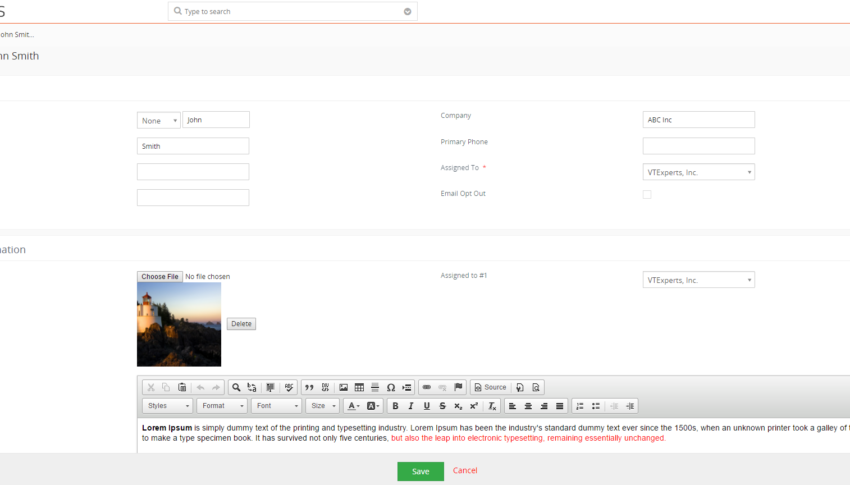Open the Assigned to #1 dropdown
This screenshot has height=485, width=850.
pyautogui.click(x=699, y=280)
